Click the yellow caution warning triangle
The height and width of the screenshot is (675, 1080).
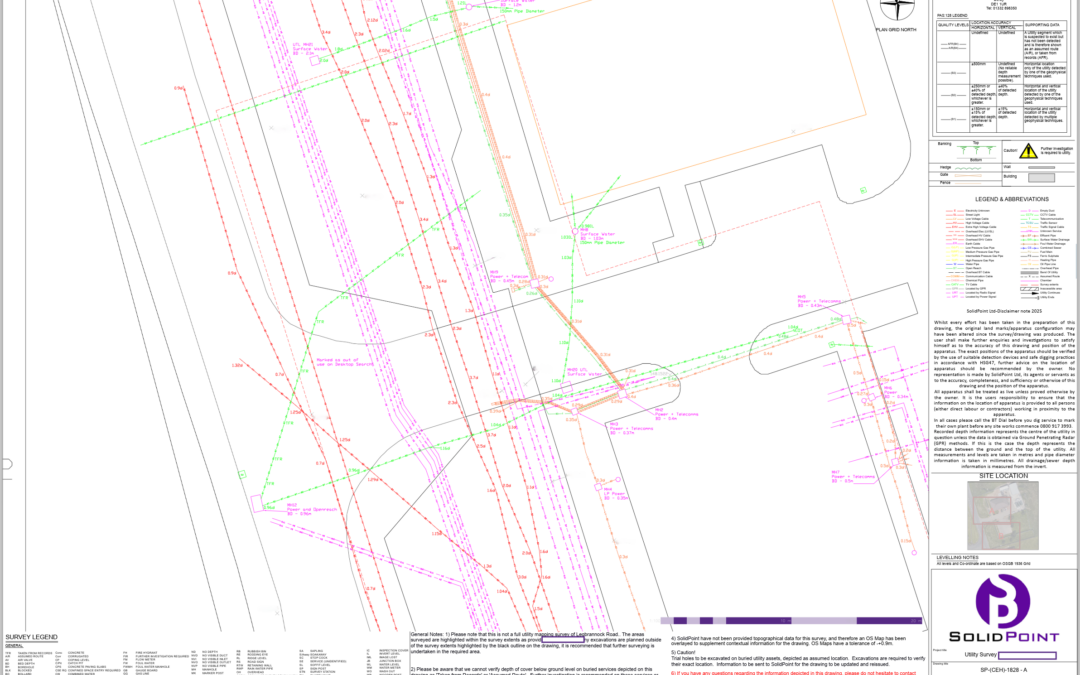click(x=1028, y=151)
